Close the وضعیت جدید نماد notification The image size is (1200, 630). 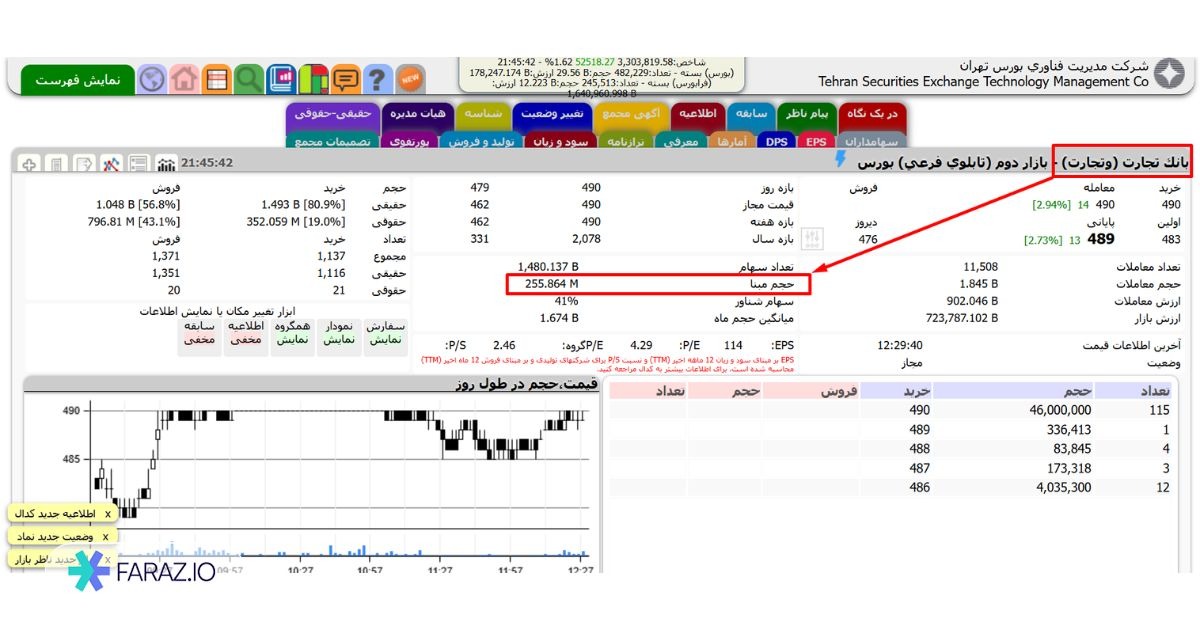pyautogui.click(x=107, y=537)
